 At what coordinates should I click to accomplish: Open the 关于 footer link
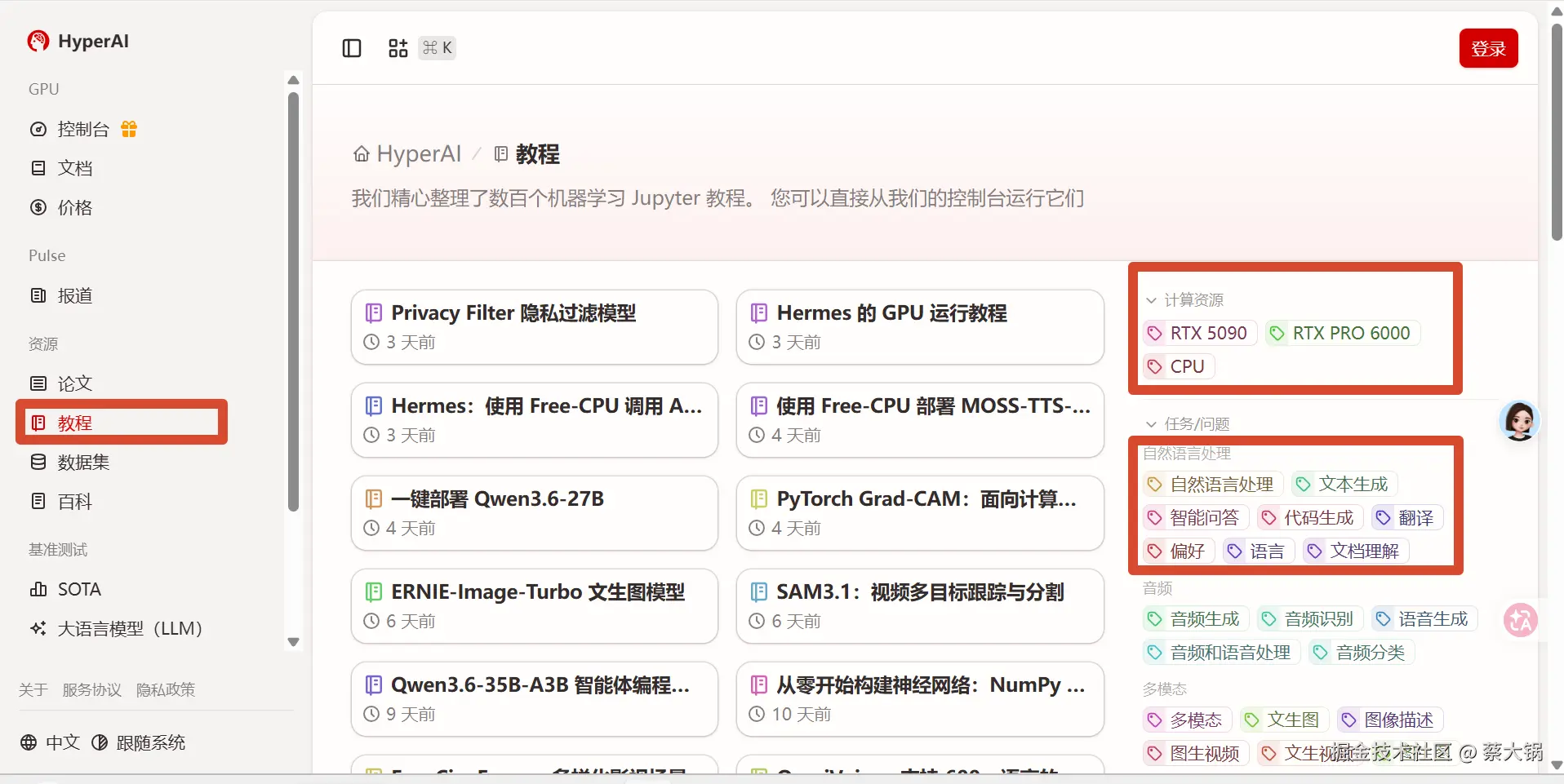tap(33, 689)
